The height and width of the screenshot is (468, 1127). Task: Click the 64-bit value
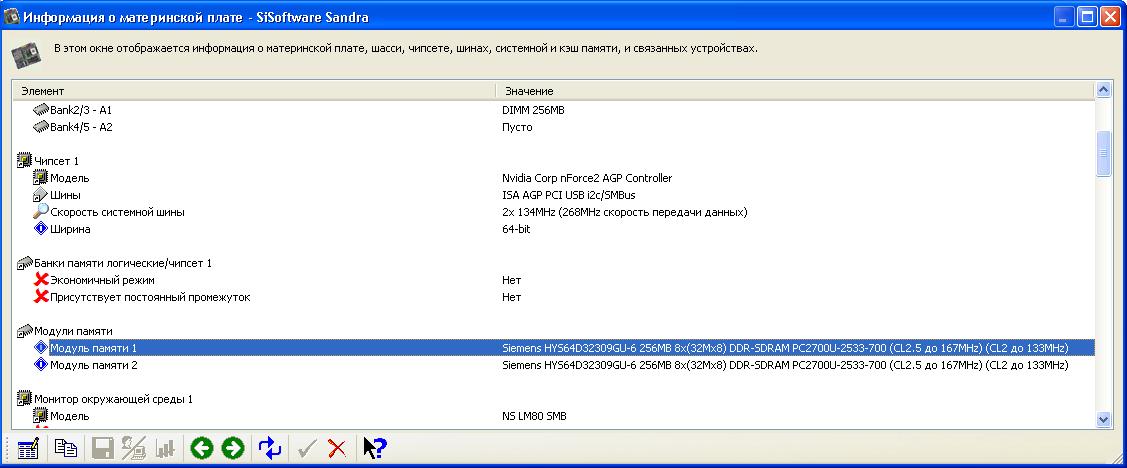(516, 229)
